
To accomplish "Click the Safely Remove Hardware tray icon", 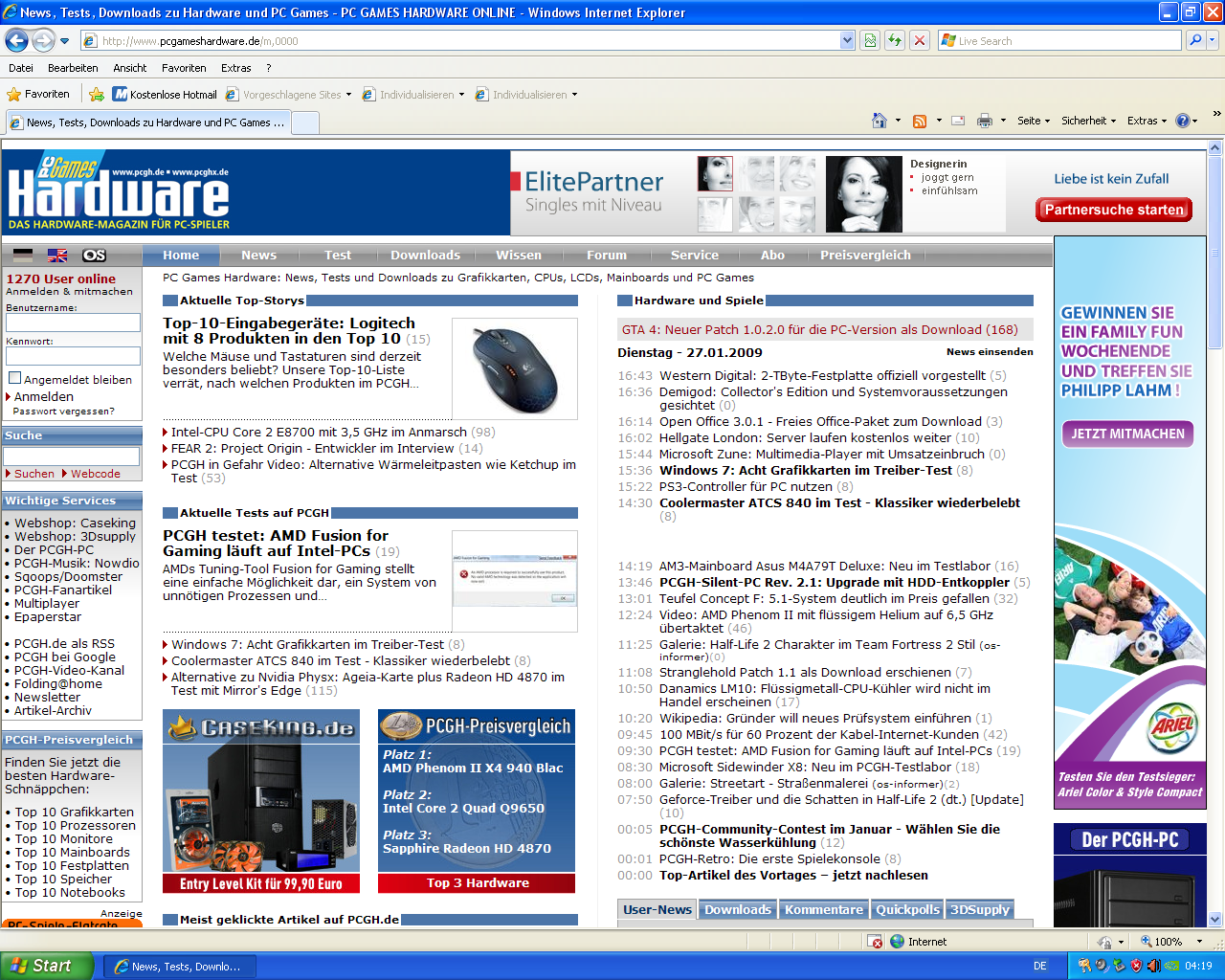I will point(1118,966).
